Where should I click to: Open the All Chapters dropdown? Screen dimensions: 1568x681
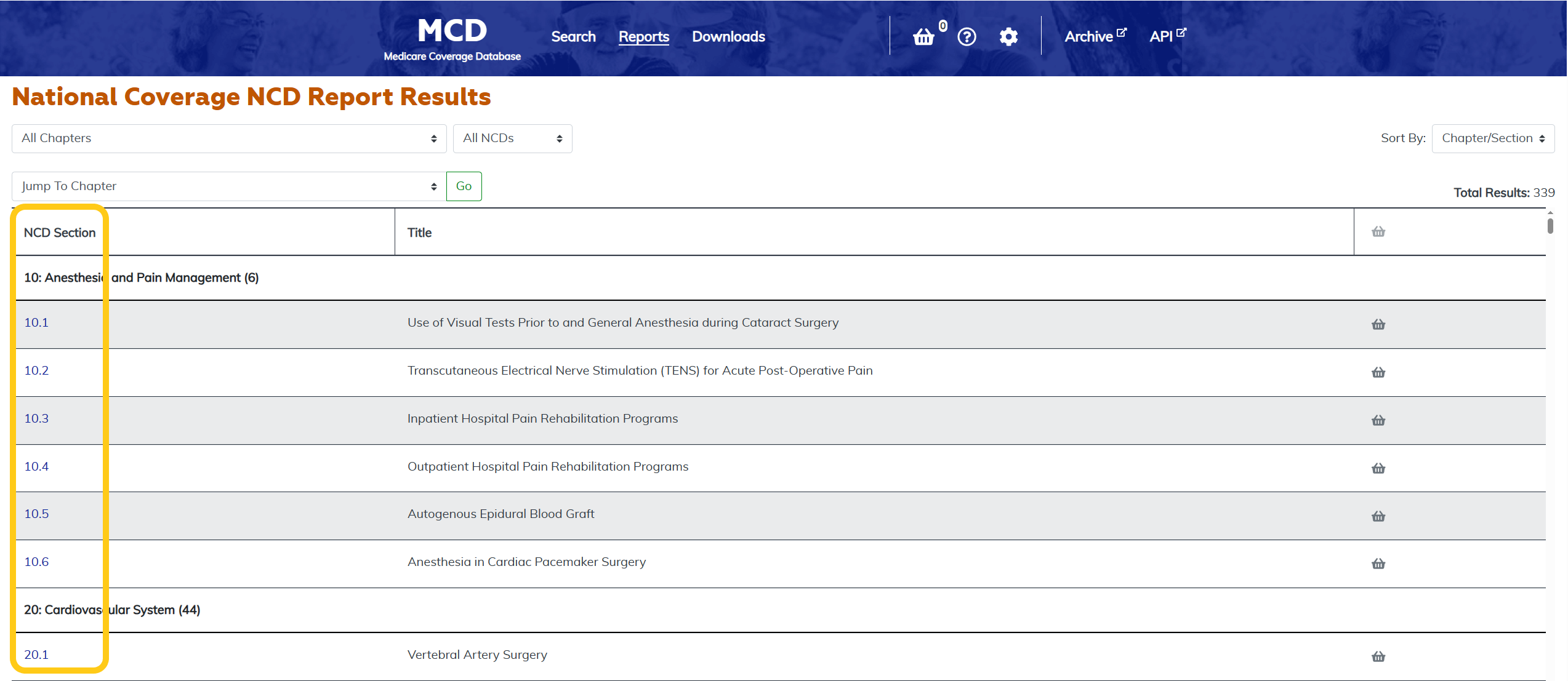(228, 138)
